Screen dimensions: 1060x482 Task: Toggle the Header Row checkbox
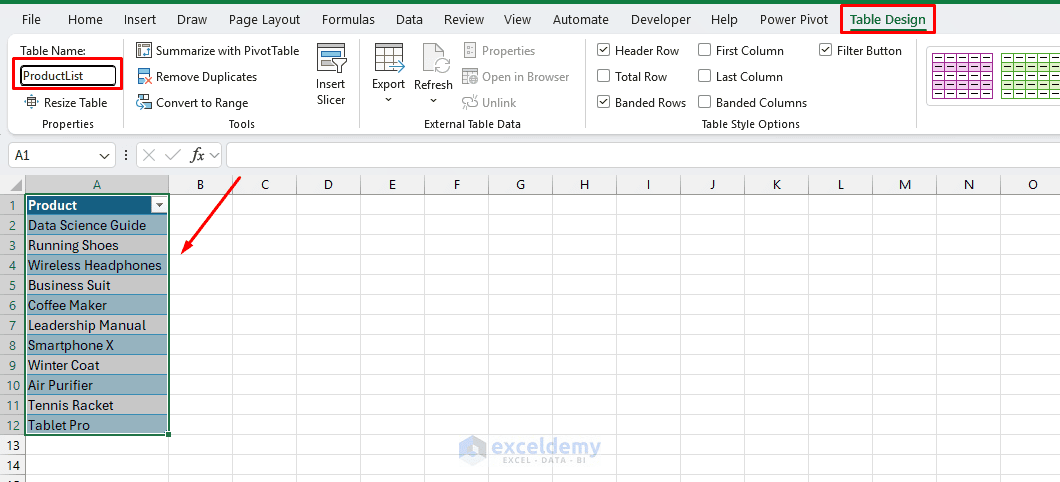pyautogui.click(x=604, y=51)
